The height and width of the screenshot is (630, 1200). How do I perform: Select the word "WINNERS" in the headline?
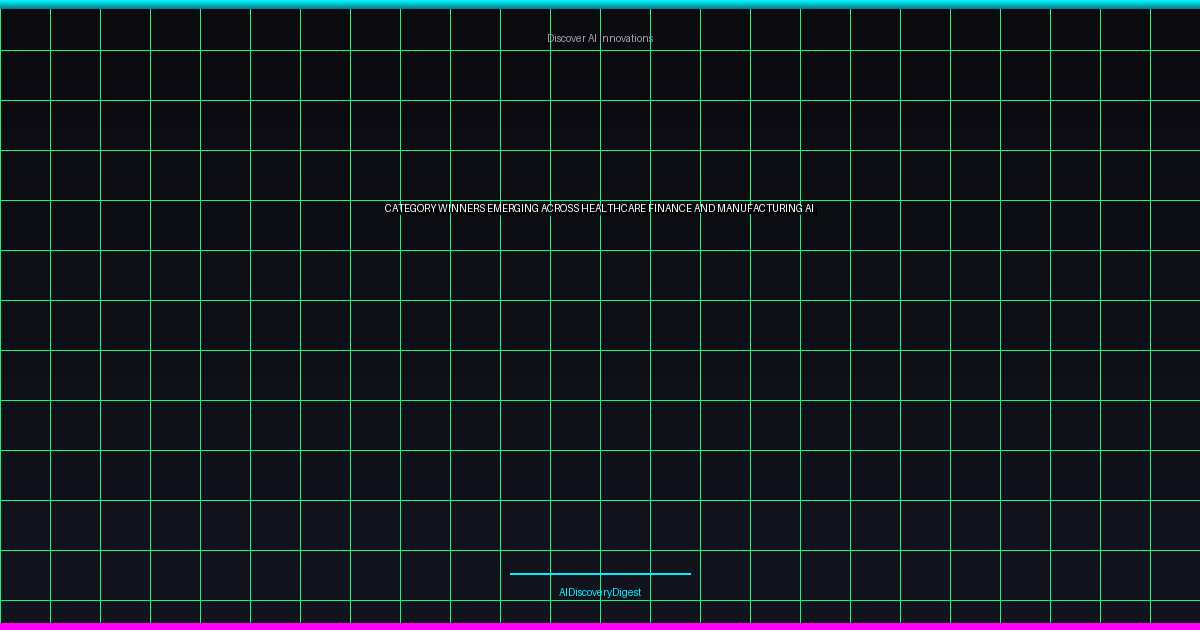point(462,209)
